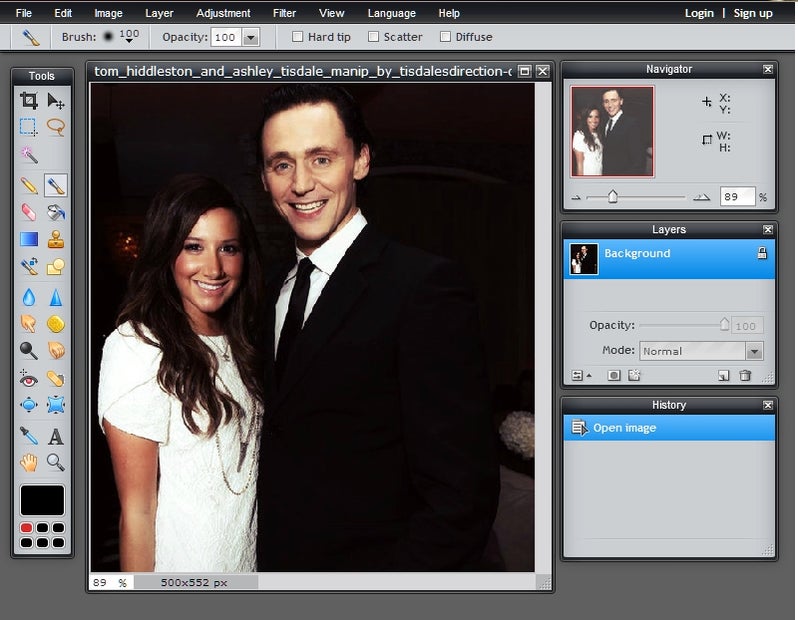Expand the layer Mode dropdown
The image size is (798, 620).
coord(754,351)
